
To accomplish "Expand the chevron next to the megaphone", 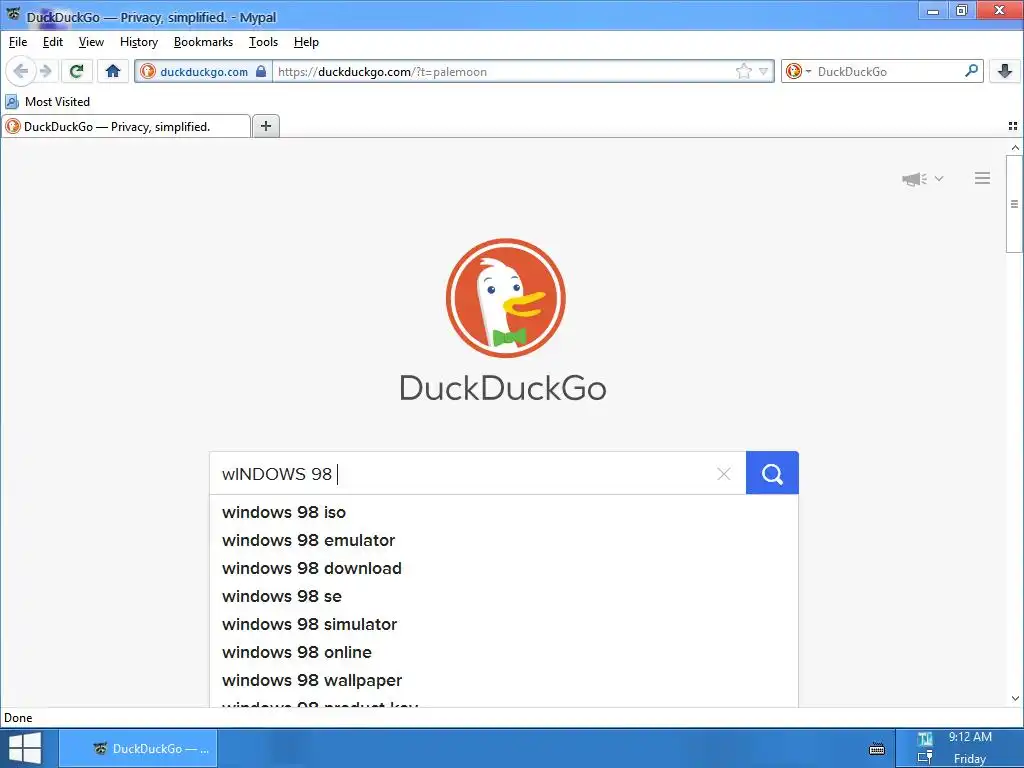I will click(x=938, y=178).
